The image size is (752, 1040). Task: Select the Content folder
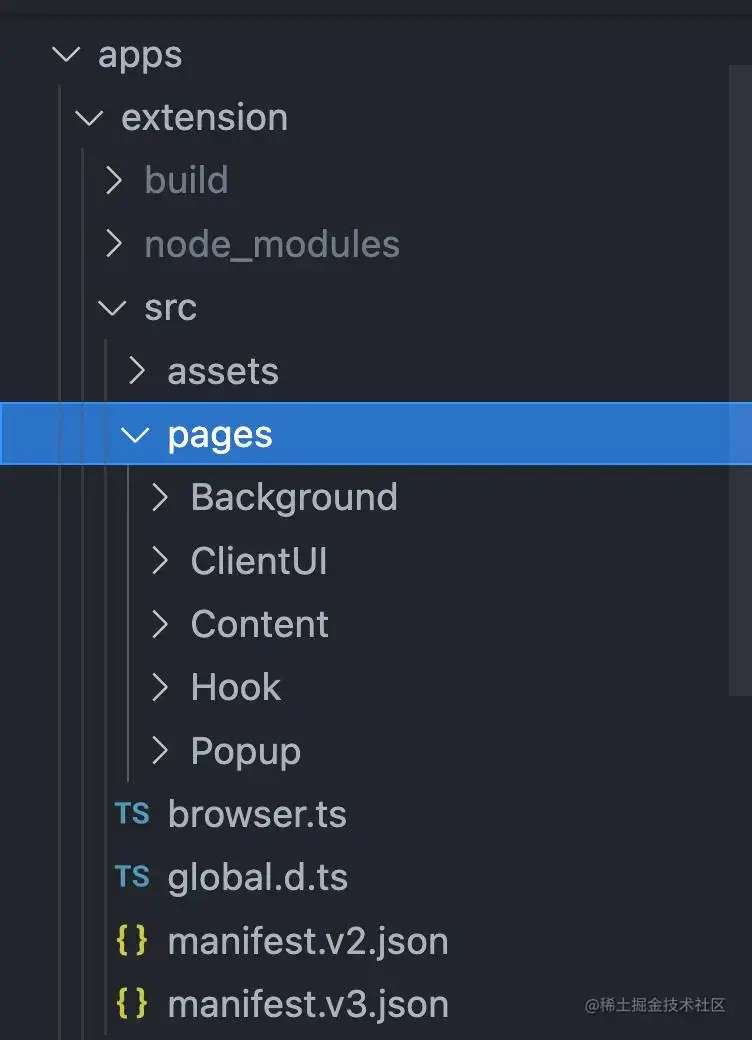259,624
